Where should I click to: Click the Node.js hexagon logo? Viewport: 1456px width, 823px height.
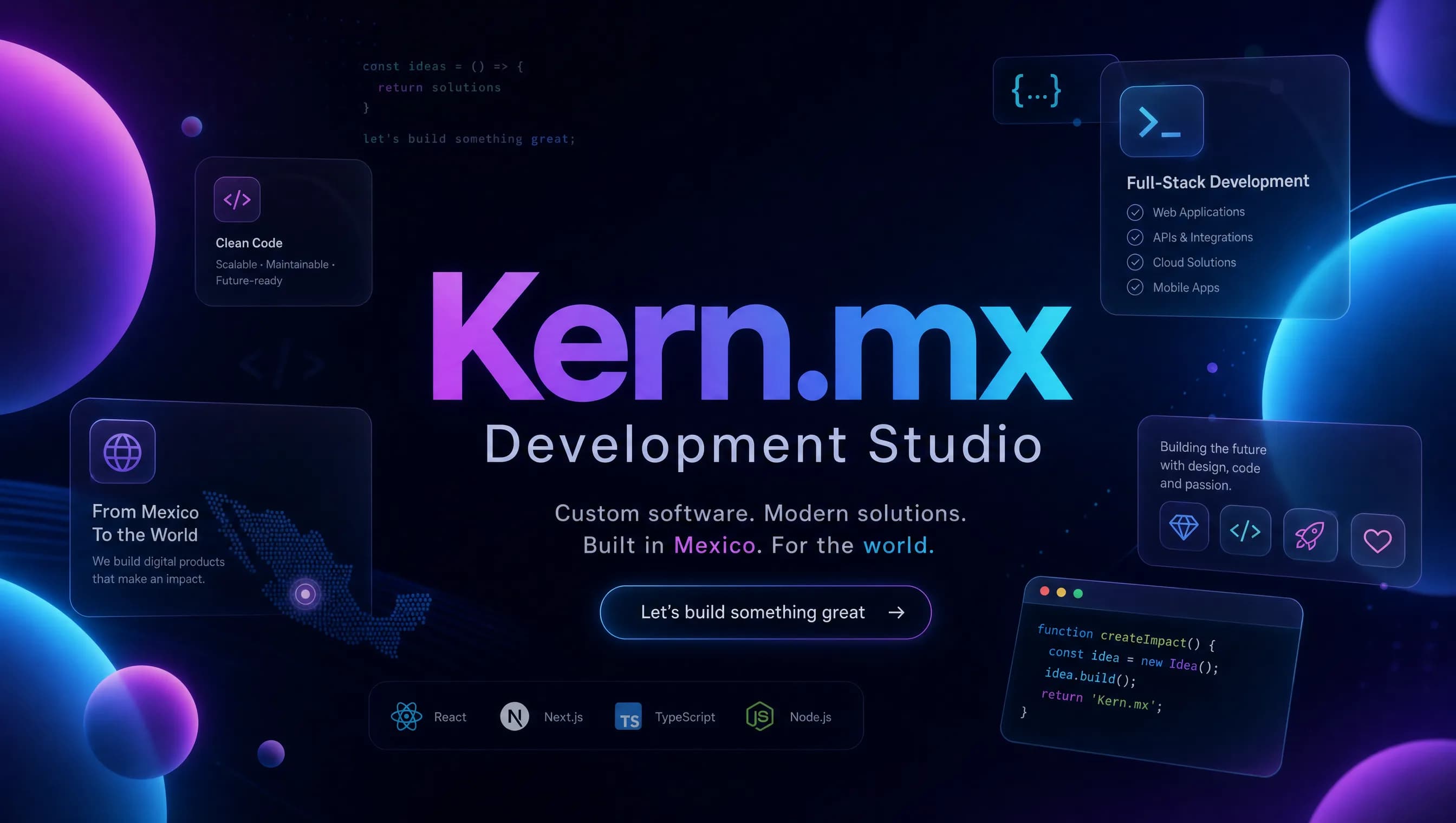click(x=759, y=716)
